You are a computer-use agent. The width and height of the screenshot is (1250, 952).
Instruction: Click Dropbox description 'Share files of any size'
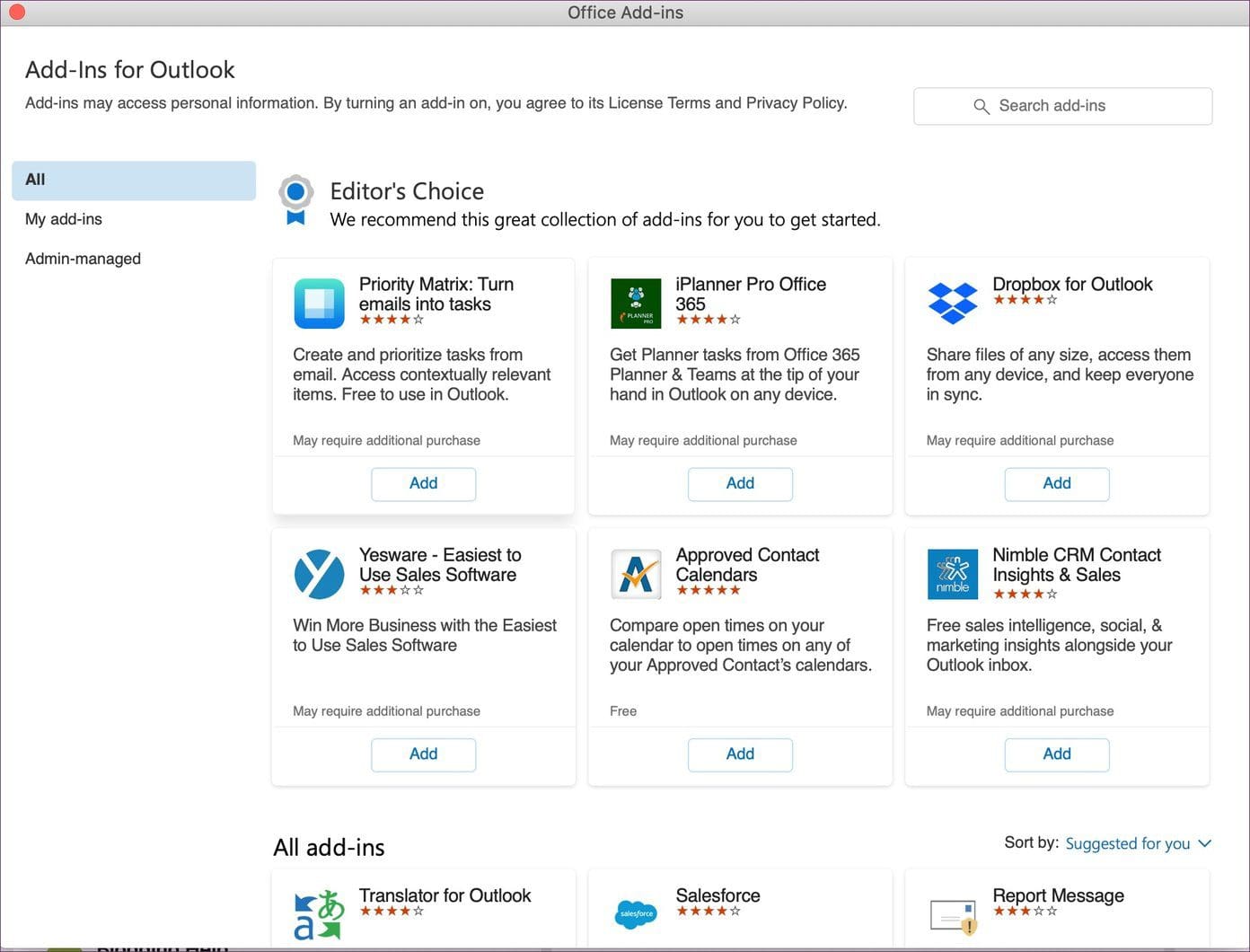point(1060,375)
